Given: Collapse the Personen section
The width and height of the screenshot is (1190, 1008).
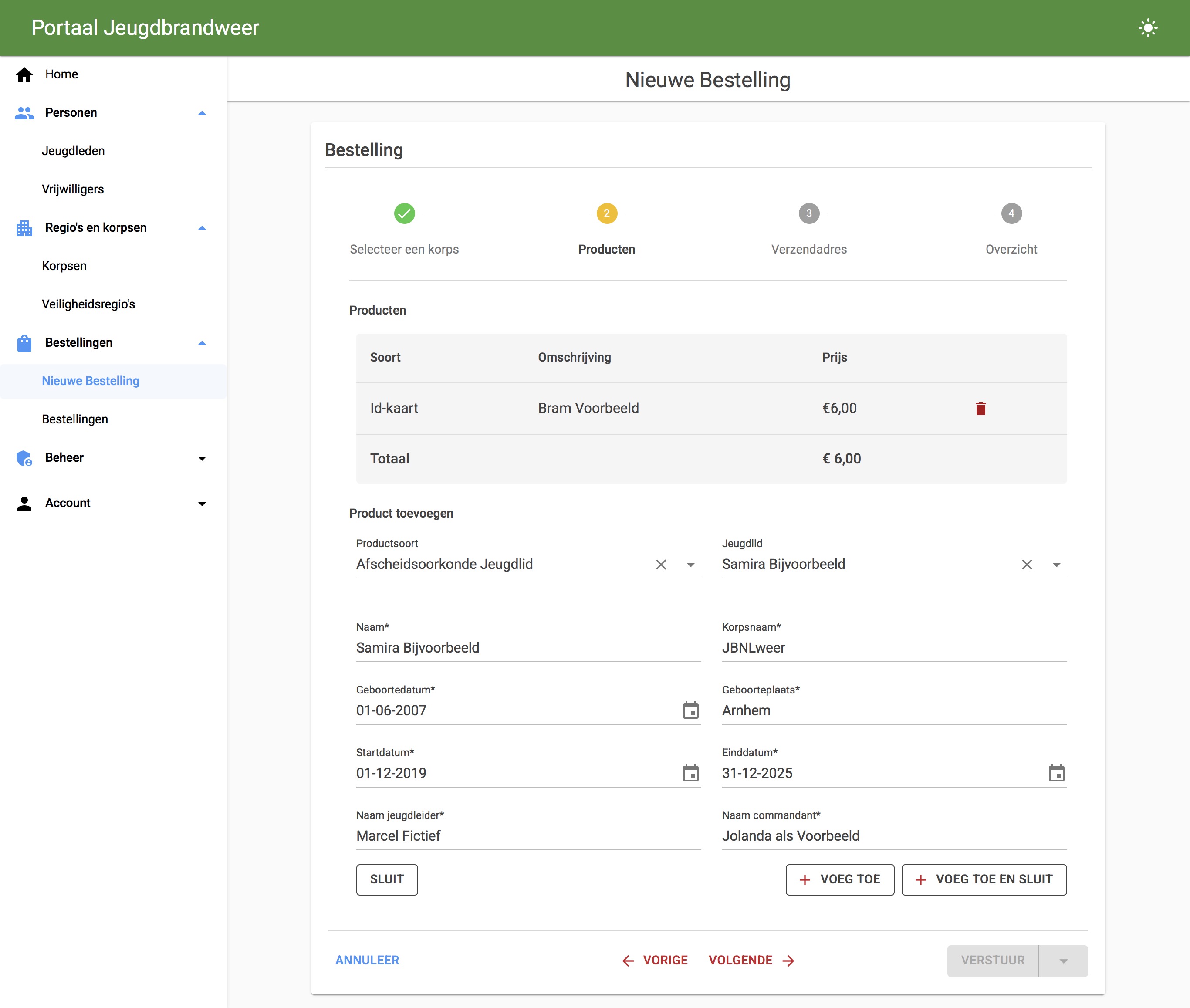Looking at the screenshot, I should 202,113.
